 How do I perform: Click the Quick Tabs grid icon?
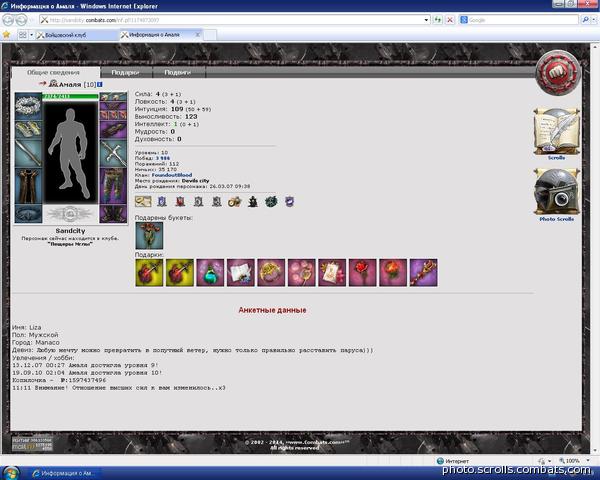click(23, 35)
